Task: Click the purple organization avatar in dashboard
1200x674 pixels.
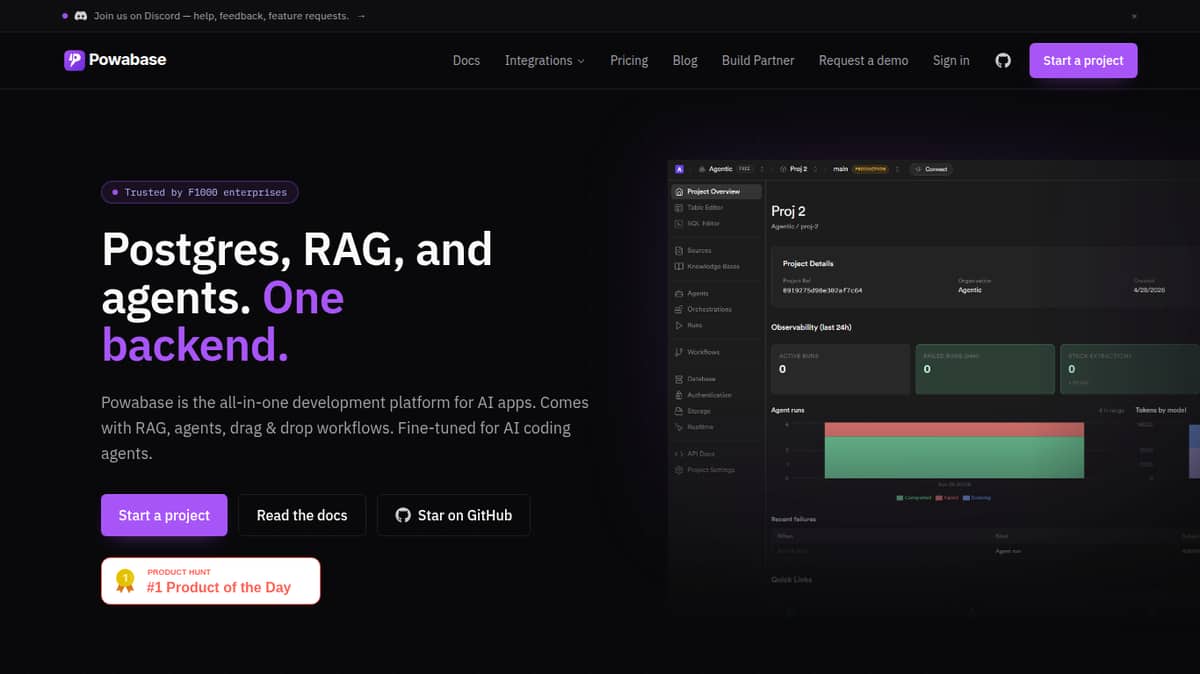Action: click(x=679, y=169)
